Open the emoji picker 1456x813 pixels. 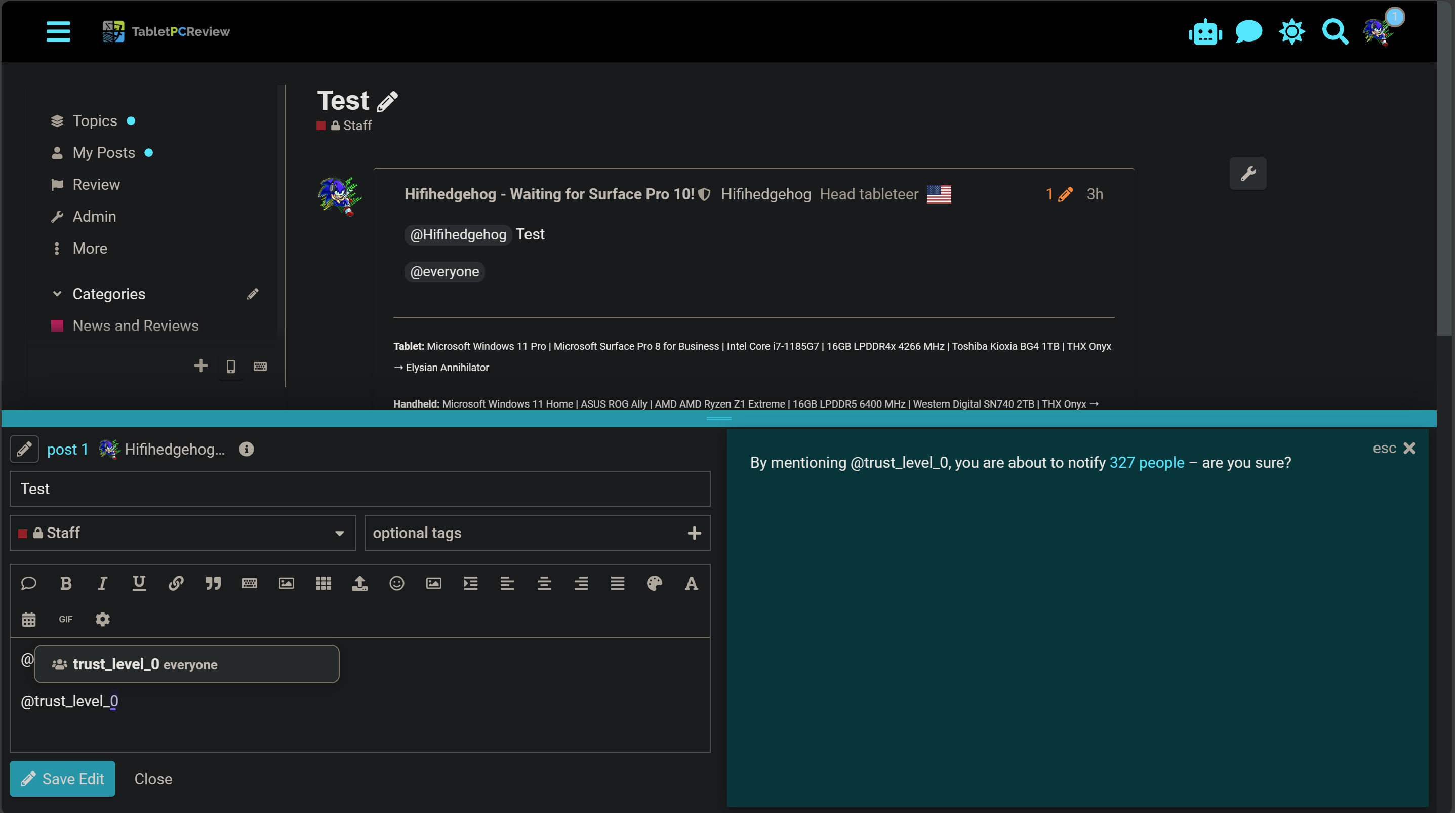click(397, 583)
